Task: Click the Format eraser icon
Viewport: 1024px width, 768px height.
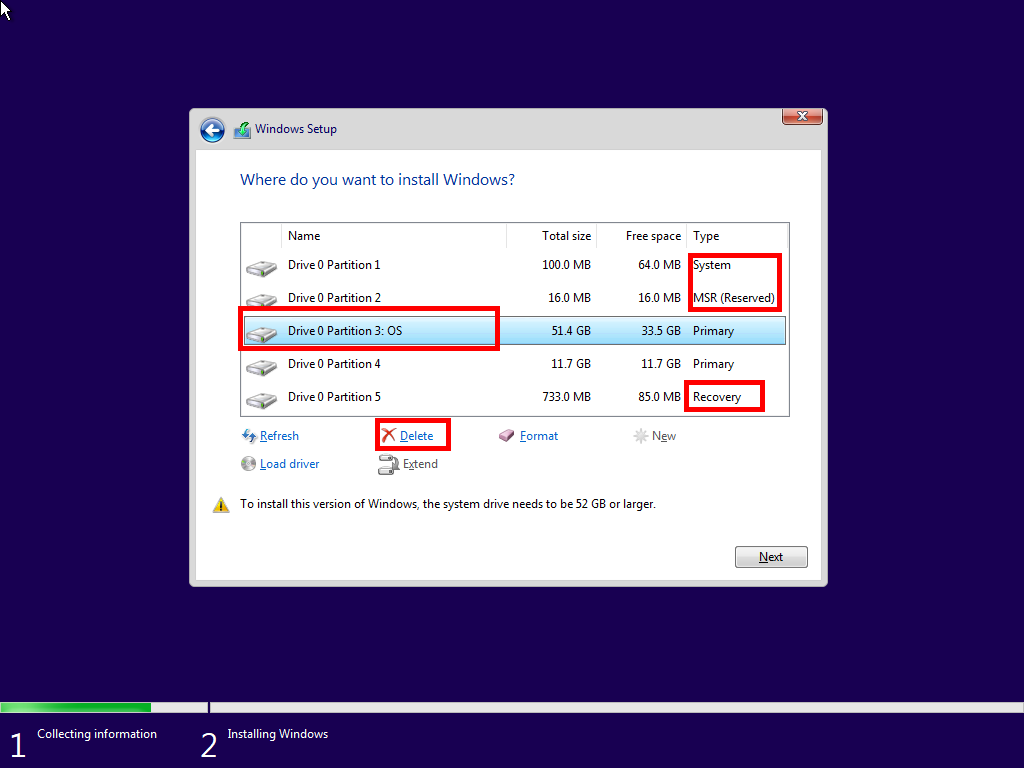Action: [507, 436]
